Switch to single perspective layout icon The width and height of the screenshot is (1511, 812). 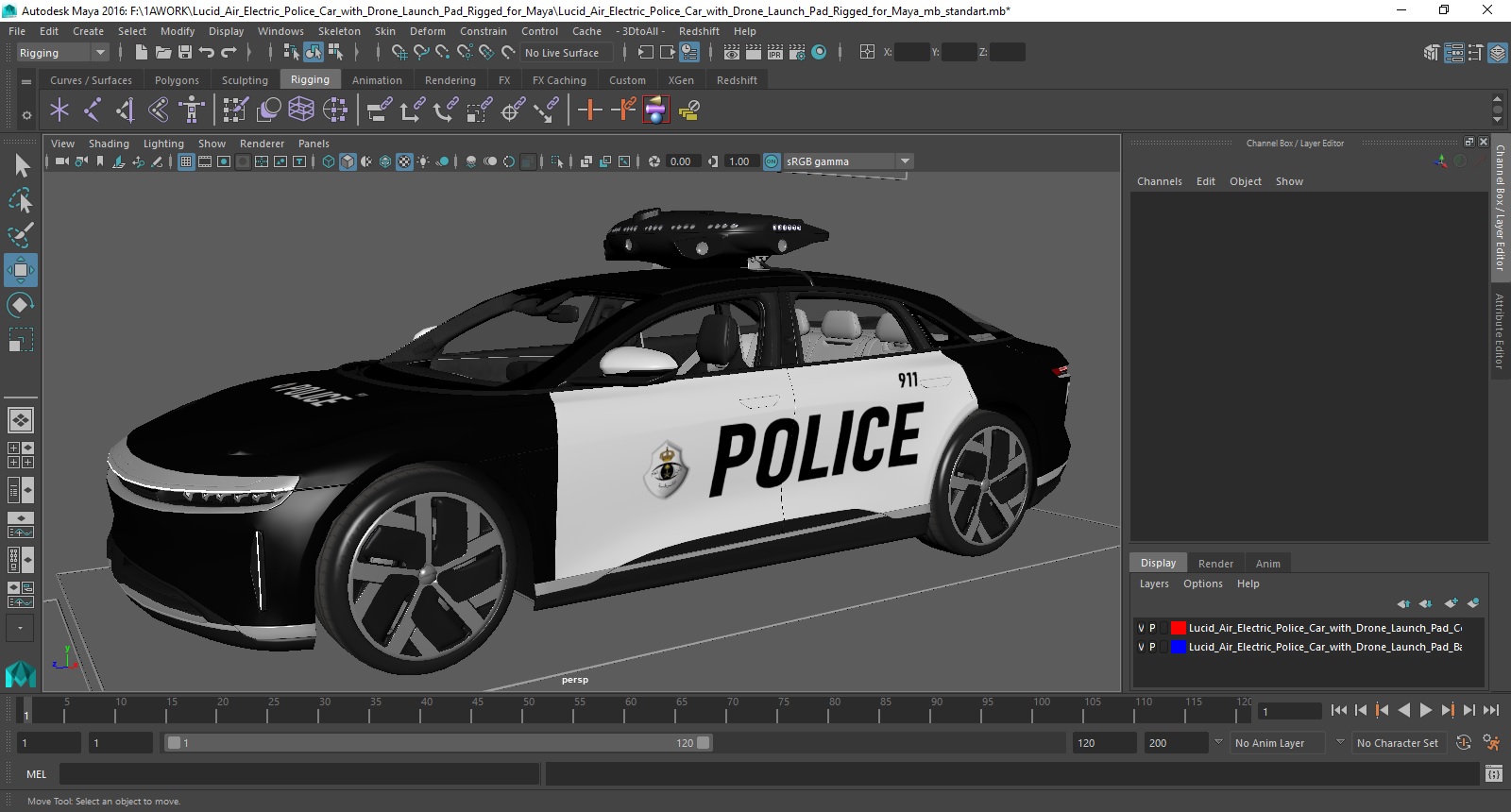[21, 420]
